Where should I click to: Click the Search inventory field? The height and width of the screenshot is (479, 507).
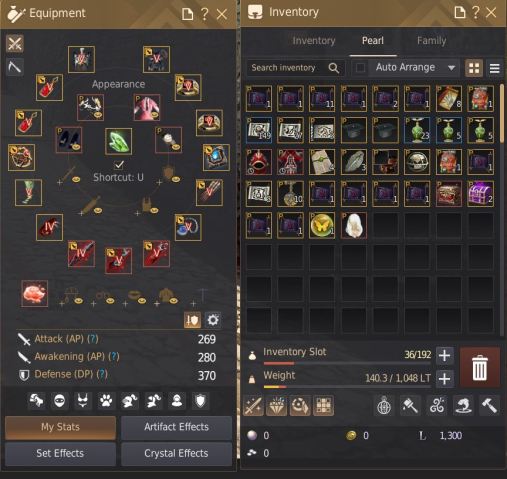[296, 68]
